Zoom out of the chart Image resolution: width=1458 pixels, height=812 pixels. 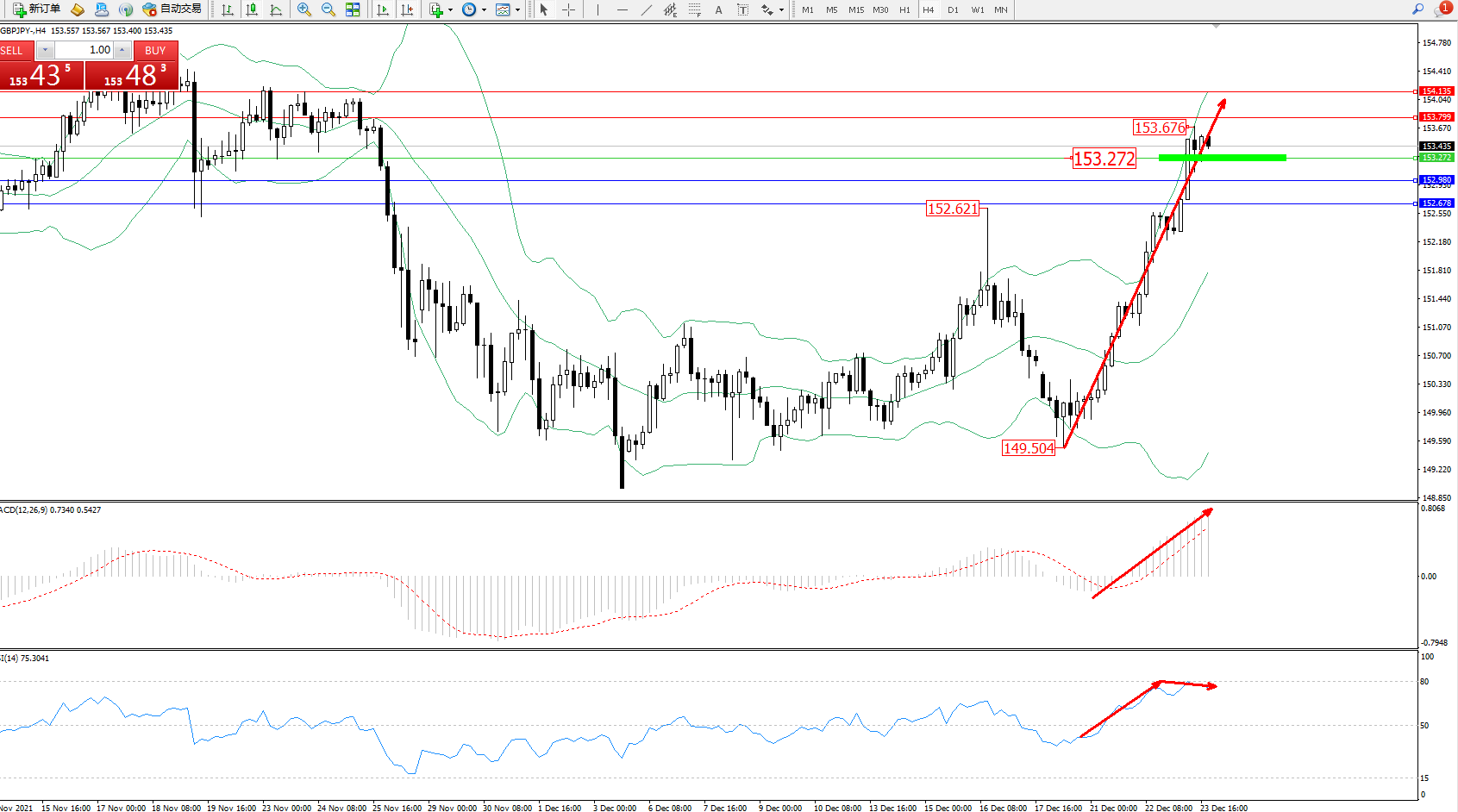click(329, 9)
